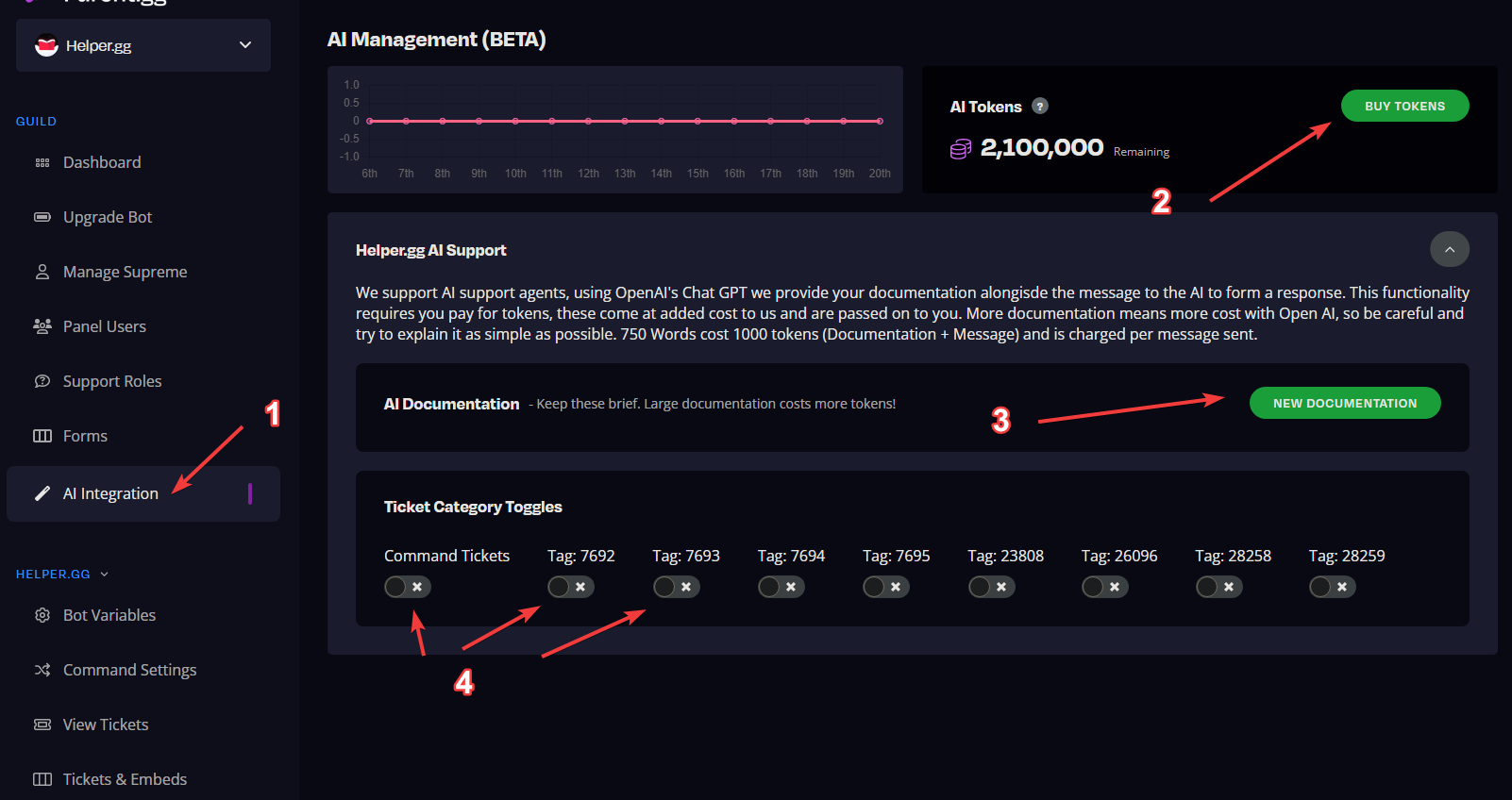Toggle the Tag: 28259 switch
Screen dimensions: 1512x800
point(1333,587)
